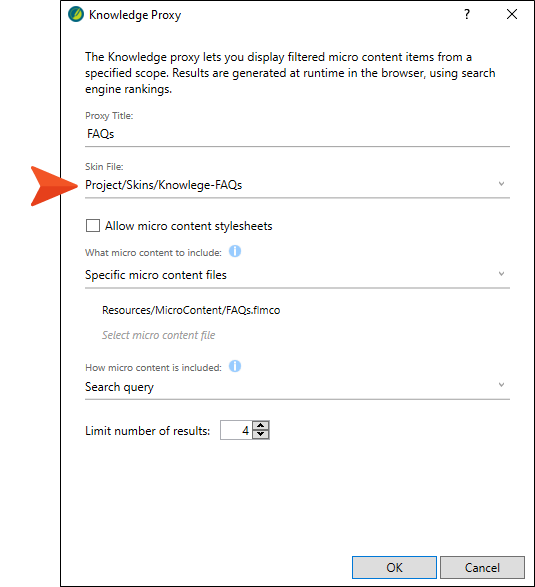Screen dimensions: 535x587
Task: Click the Proxy Title field containing FAQs
Action: tap(297, 134)
